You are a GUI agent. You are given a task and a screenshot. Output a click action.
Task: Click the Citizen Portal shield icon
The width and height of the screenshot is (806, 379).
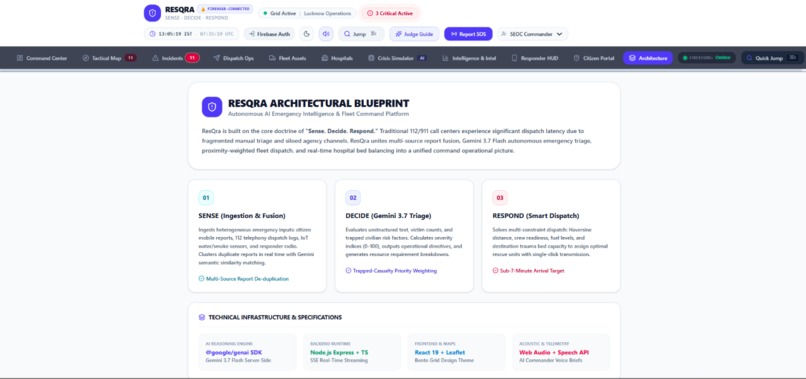point(577,58)
